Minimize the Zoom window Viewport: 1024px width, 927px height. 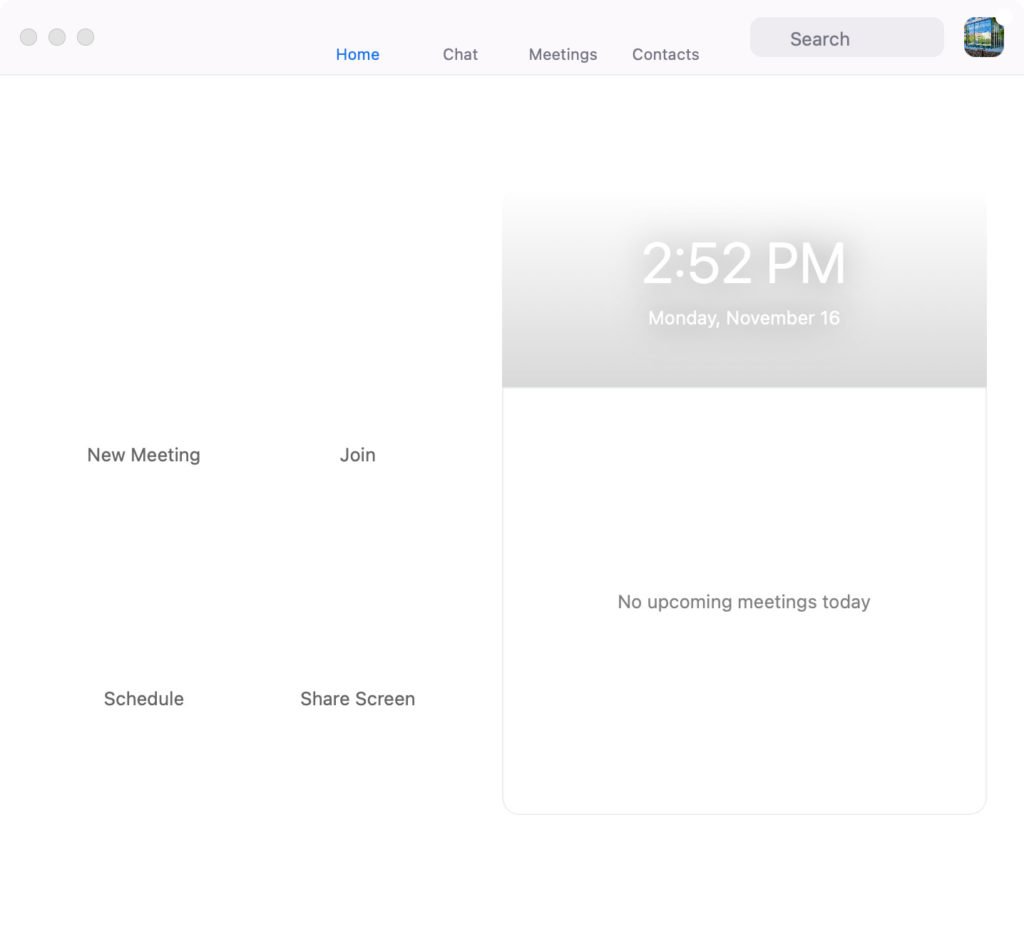(57, 37)
